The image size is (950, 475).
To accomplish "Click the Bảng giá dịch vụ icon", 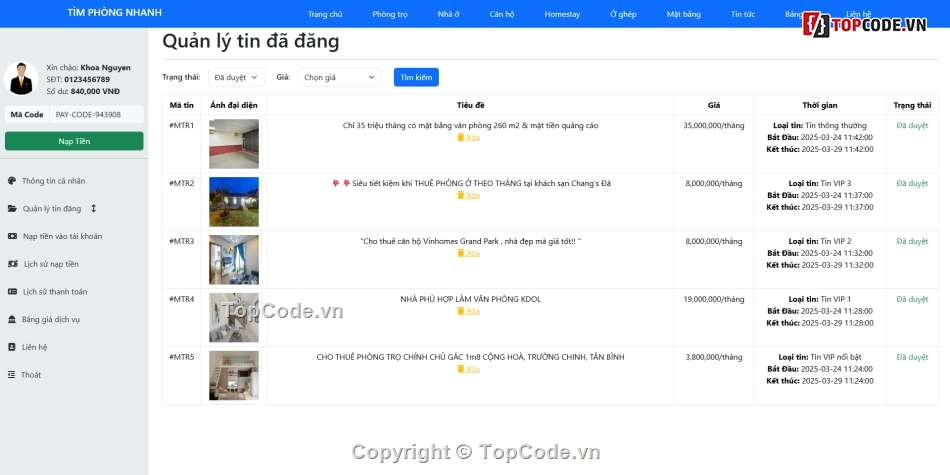I will [x=12, y=320].
